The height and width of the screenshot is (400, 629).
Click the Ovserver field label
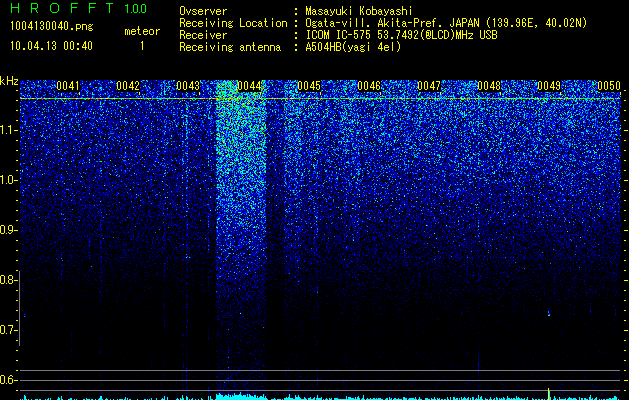point(203,11)
